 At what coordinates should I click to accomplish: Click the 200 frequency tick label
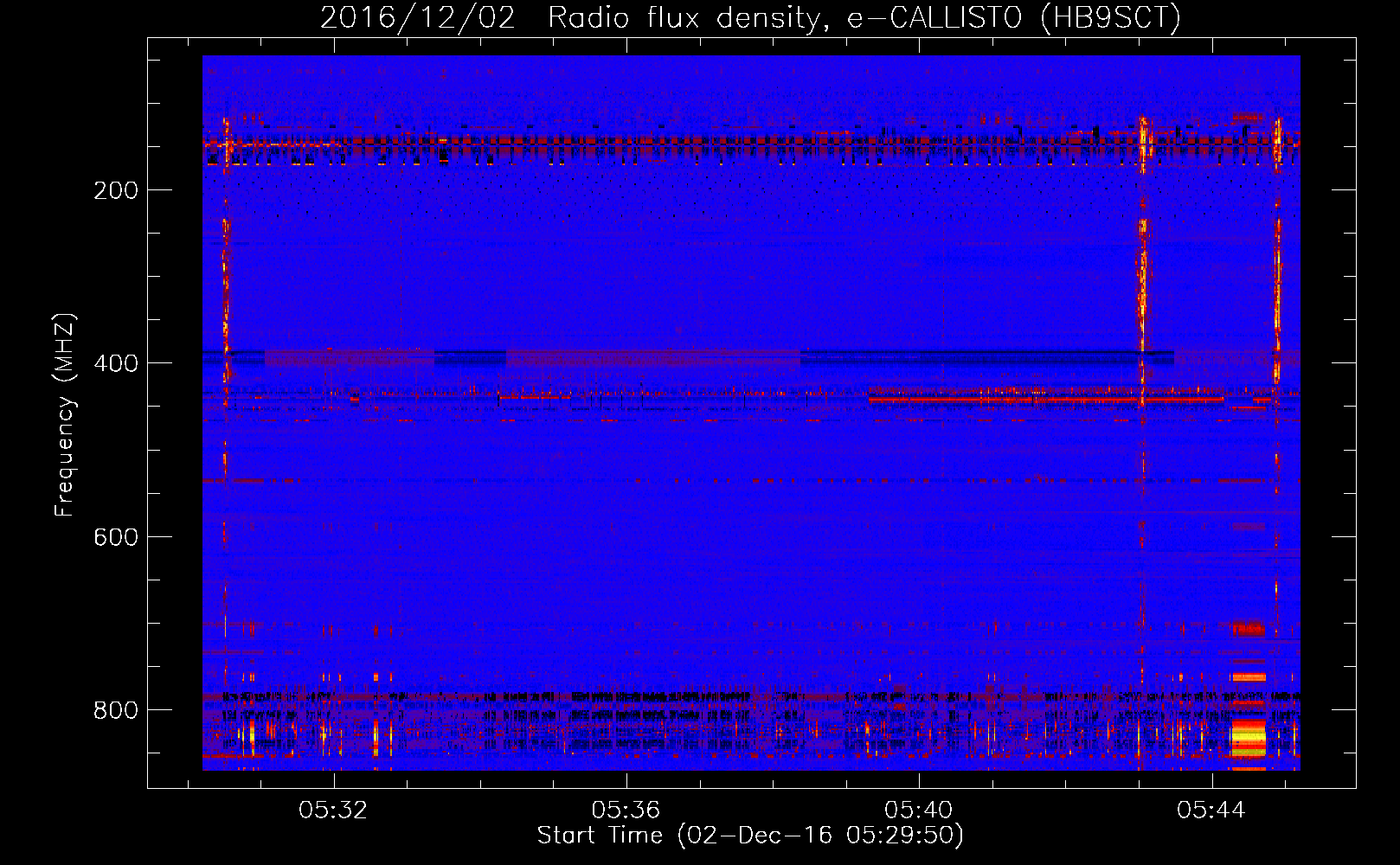(115, 190)
